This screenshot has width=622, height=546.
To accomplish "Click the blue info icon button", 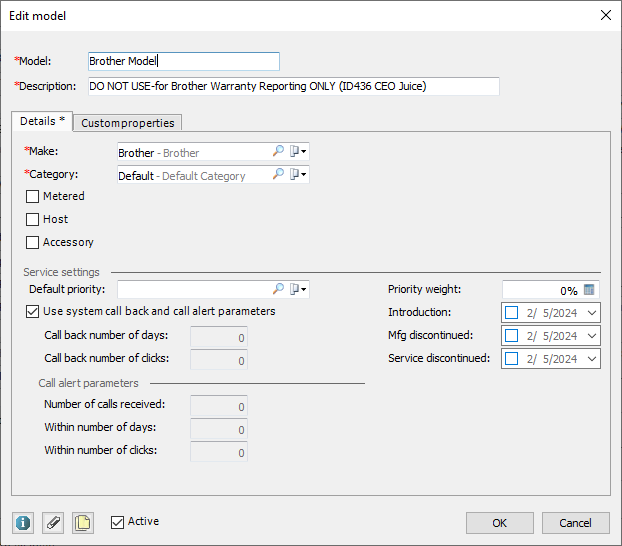I will point(23,523).
